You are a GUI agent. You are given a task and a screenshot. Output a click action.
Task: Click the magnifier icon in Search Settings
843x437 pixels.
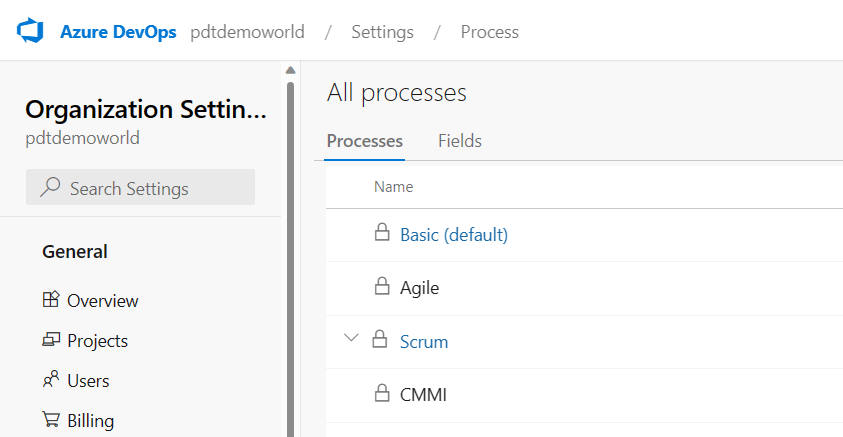click(49, 188)
